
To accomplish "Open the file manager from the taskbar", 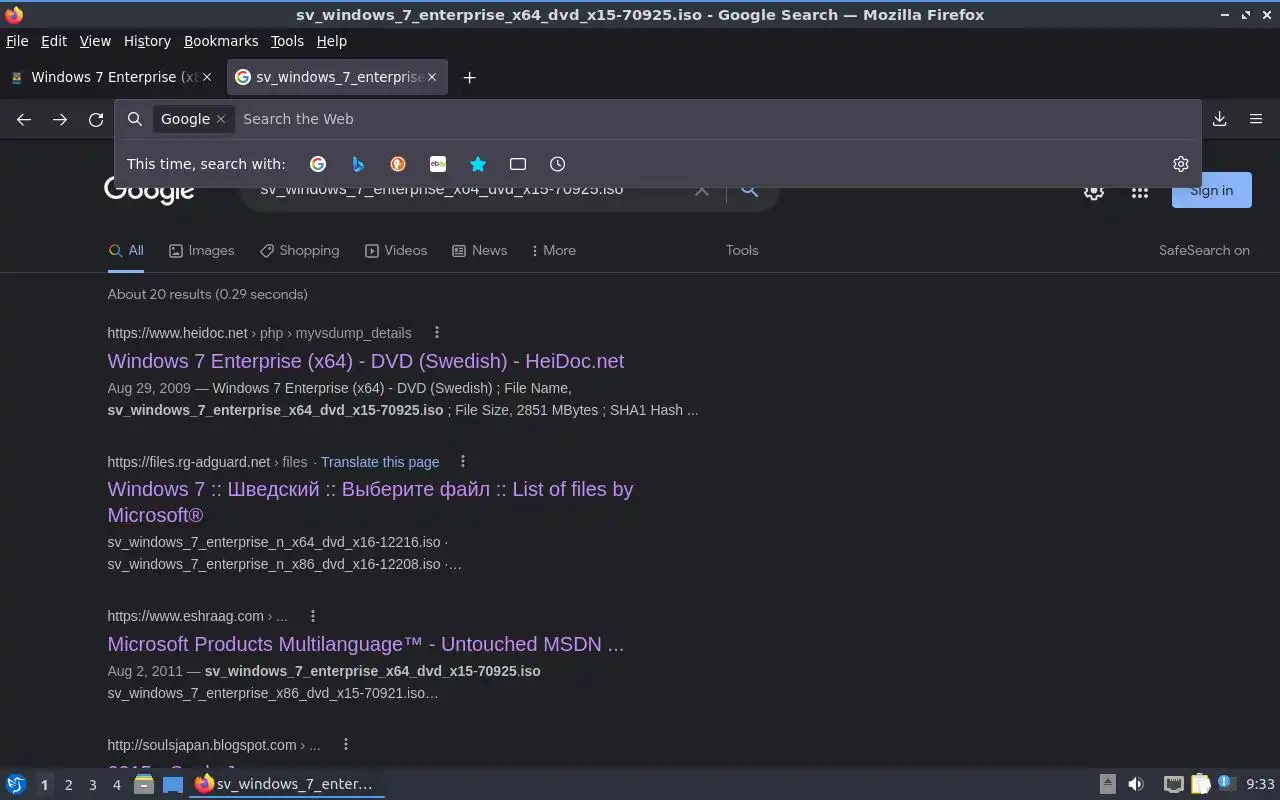I will click(x=144, y=784).
